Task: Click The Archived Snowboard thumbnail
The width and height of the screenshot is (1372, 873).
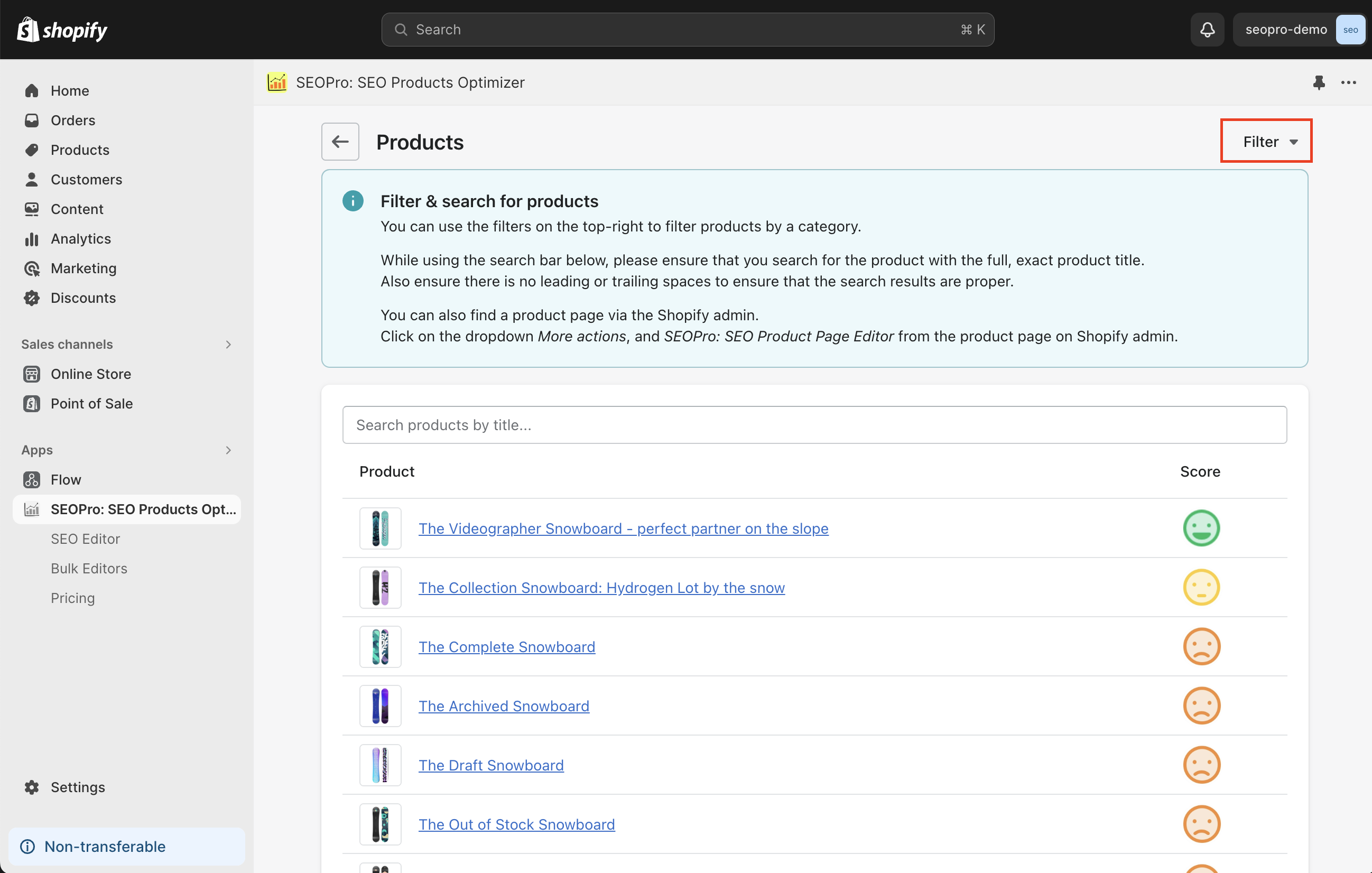Action: pos(380,706)
